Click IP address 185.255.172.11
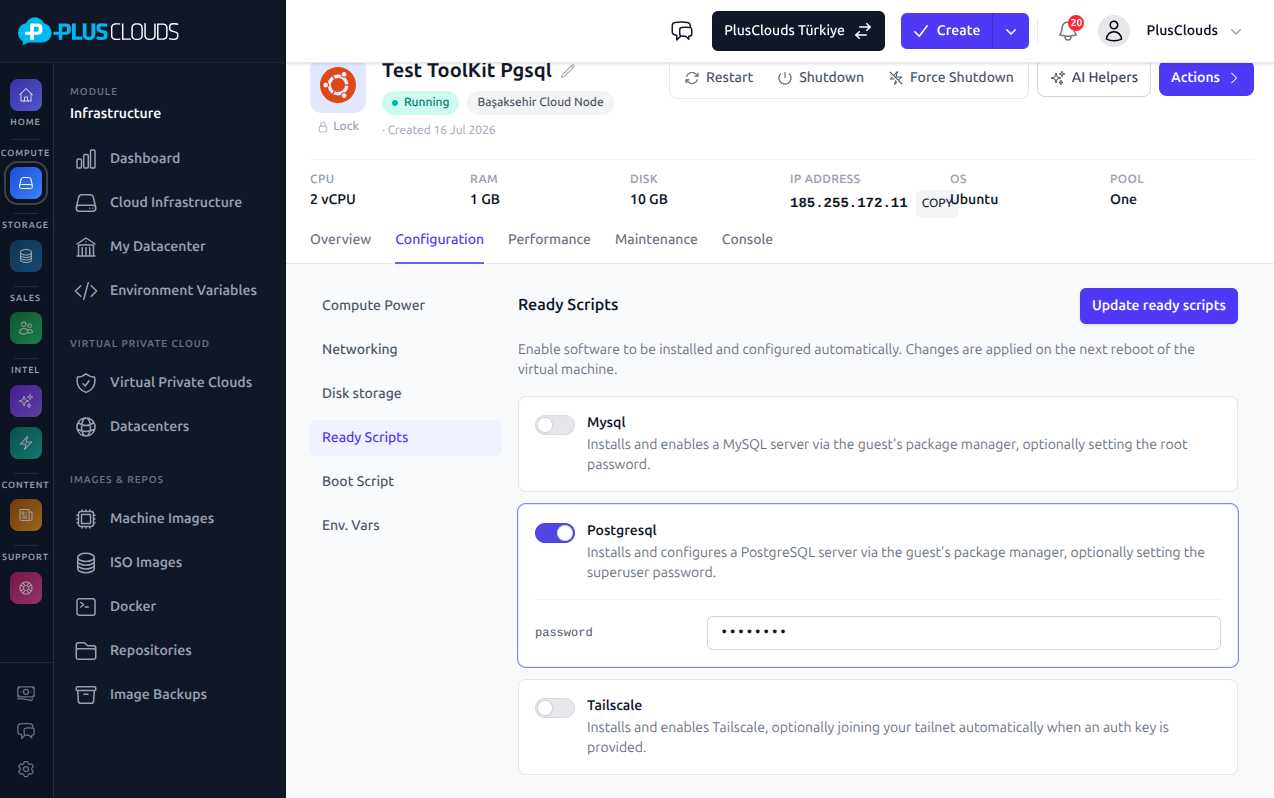 coord(849,203)
